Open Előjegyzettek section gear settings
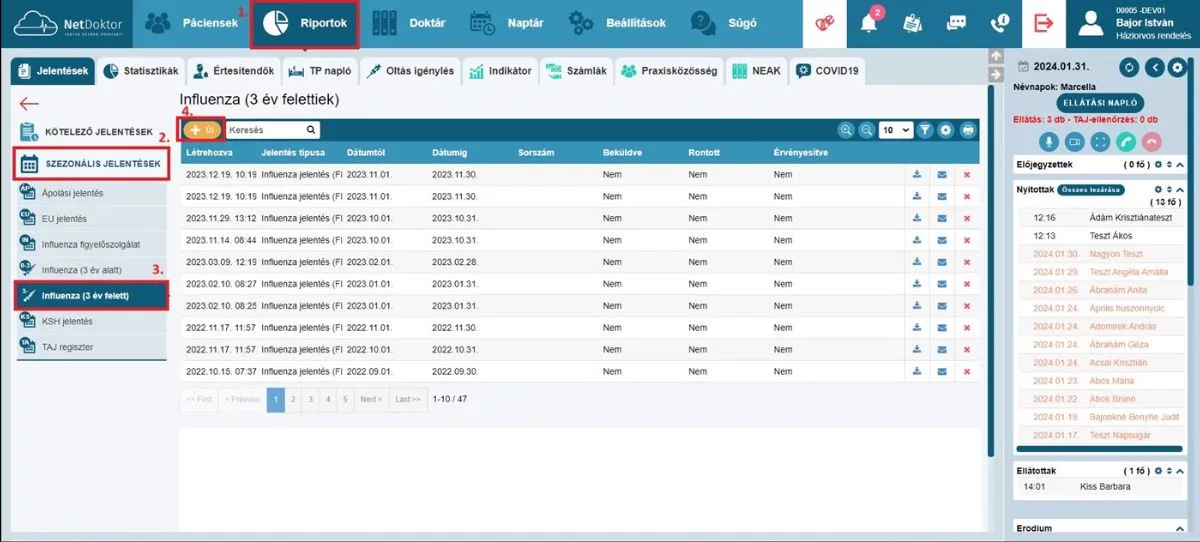 (x=1158, y=164)
